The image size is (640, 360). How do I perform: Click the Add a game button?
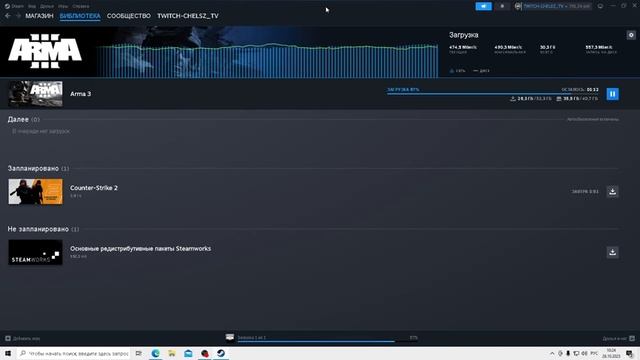point(22,338)
